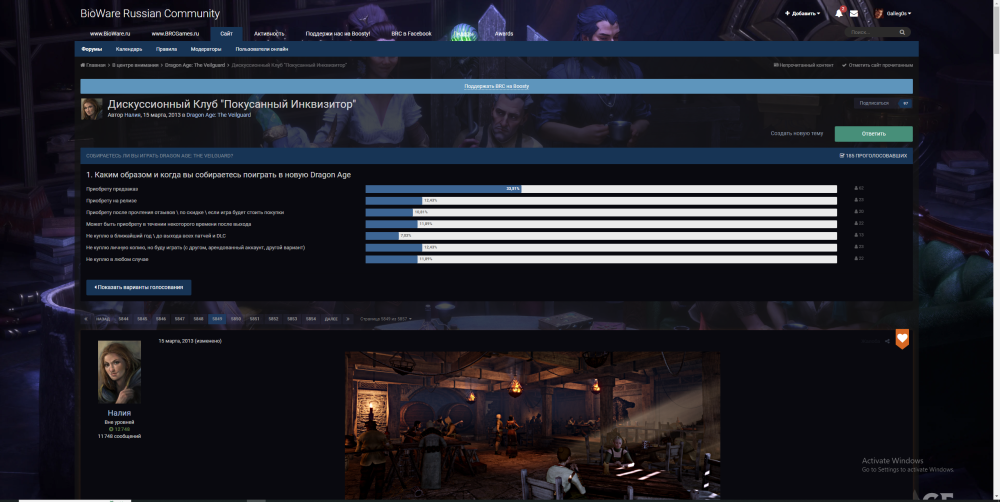The image size is (1000, 502).
Task: Toggle the 185 voters checkbox indicator
Action: point(842,156)
